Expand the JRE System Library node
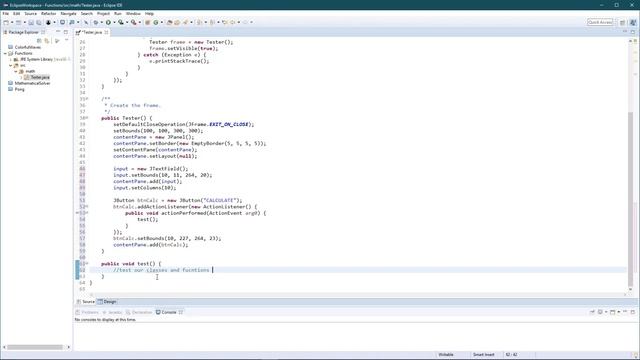640x360 pixels. click(x=11, y=60)
